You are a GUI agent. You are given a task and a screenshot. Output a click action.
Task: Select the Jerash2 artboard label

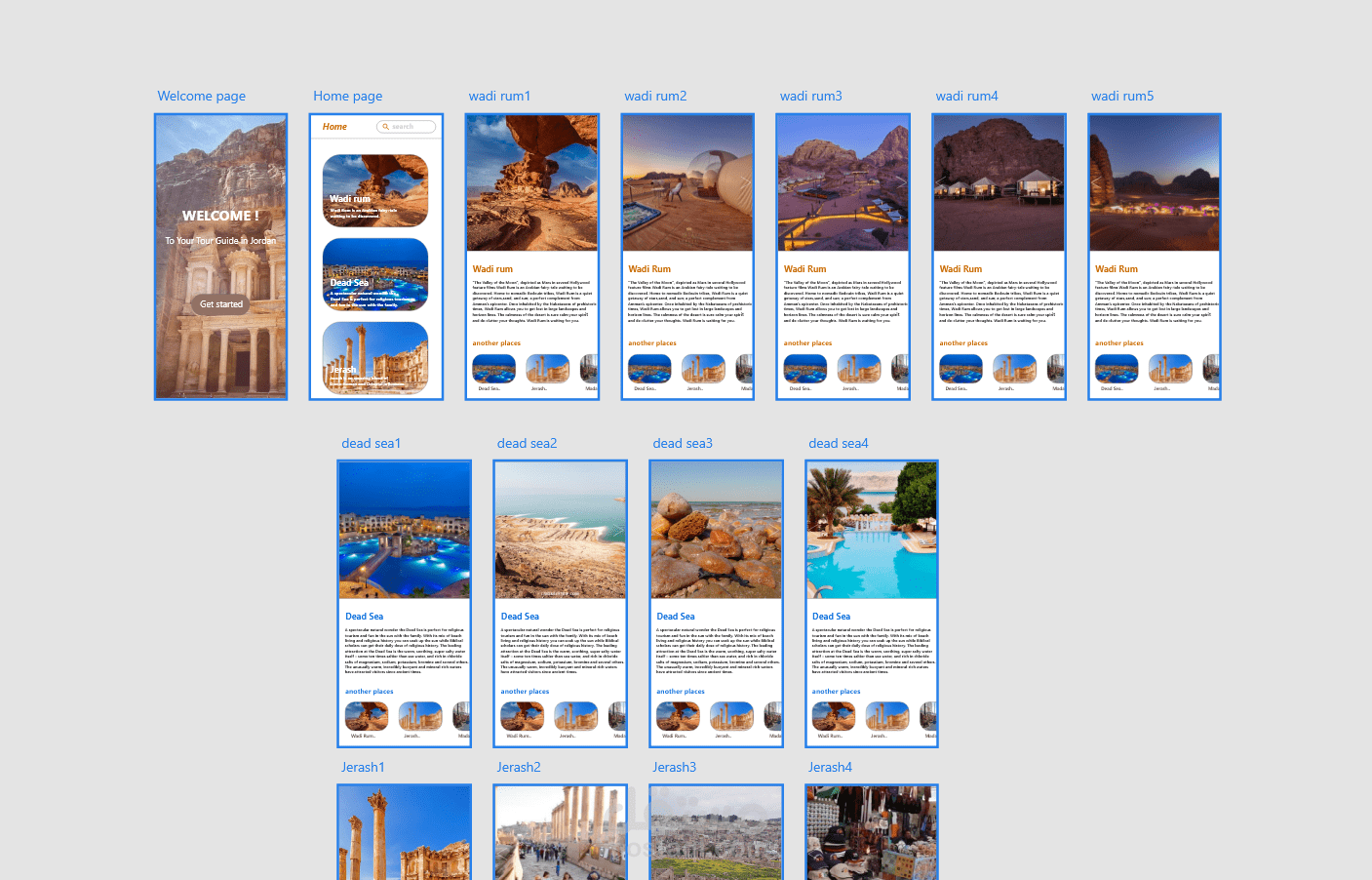coord(519,767)
